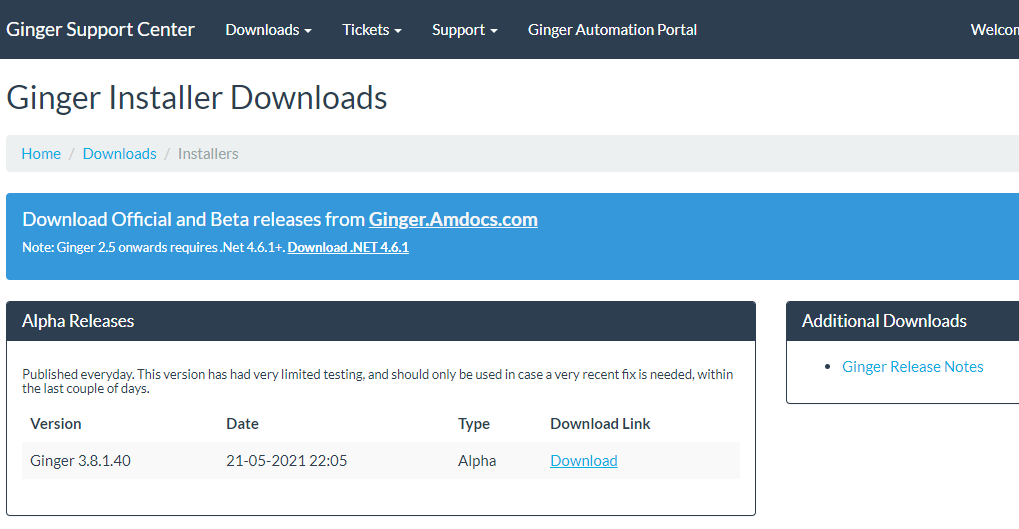Visit the Ginger.Amdocs.com link in the banner
This screenshot has height=529, width=1019.
[453, 220]
